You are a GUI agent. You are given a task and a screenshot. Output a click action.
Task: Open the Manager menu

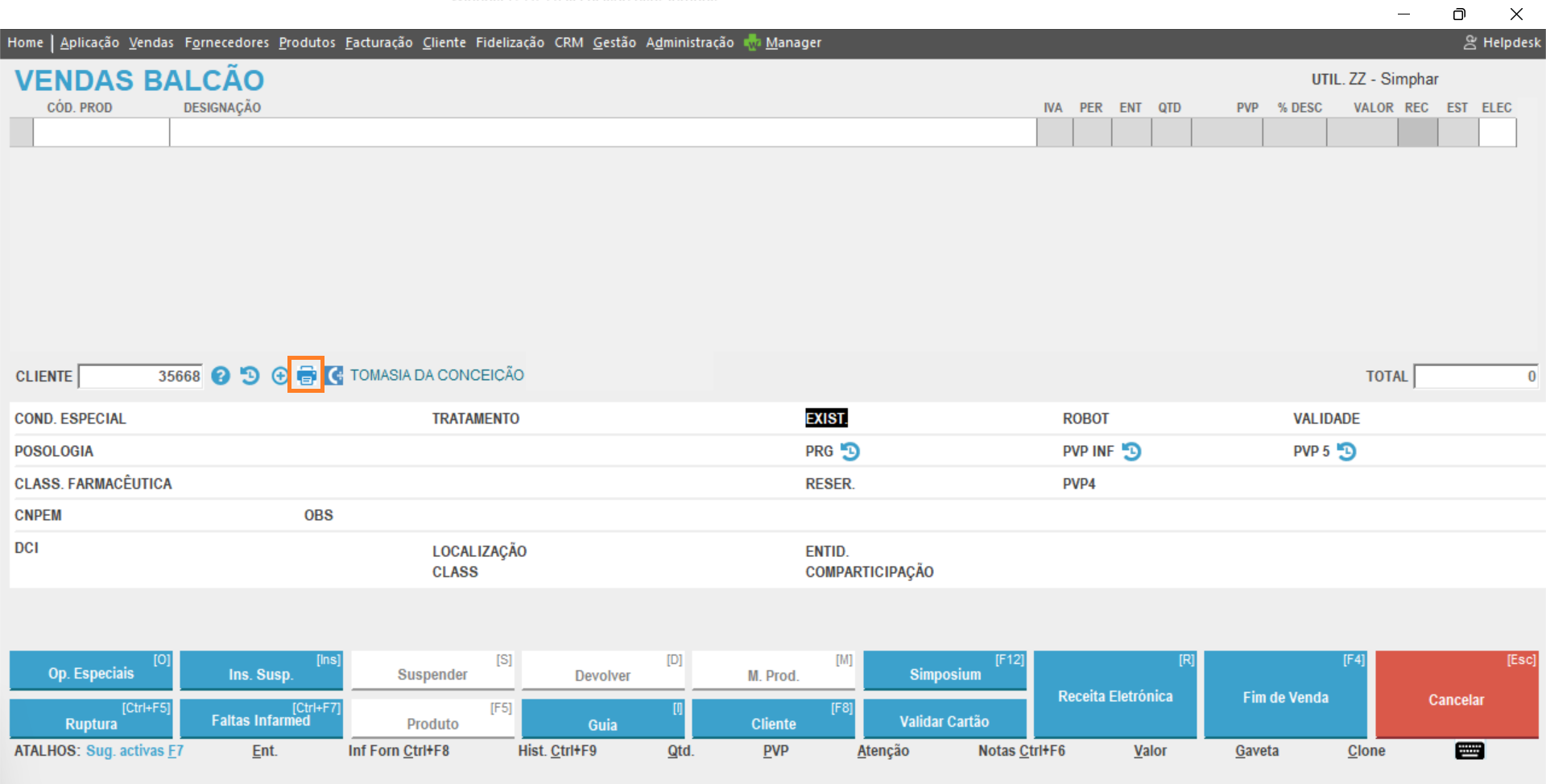(x=792, y=43)
